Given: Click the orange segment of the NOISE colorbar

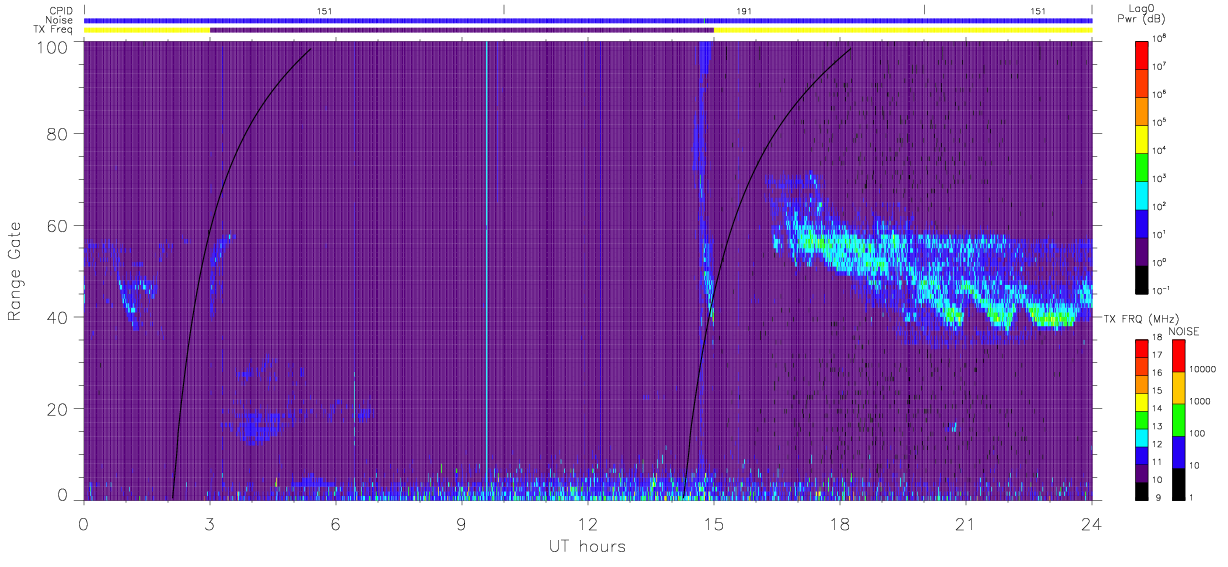Looking at the screenshot, I should [x=1178, y=388].
